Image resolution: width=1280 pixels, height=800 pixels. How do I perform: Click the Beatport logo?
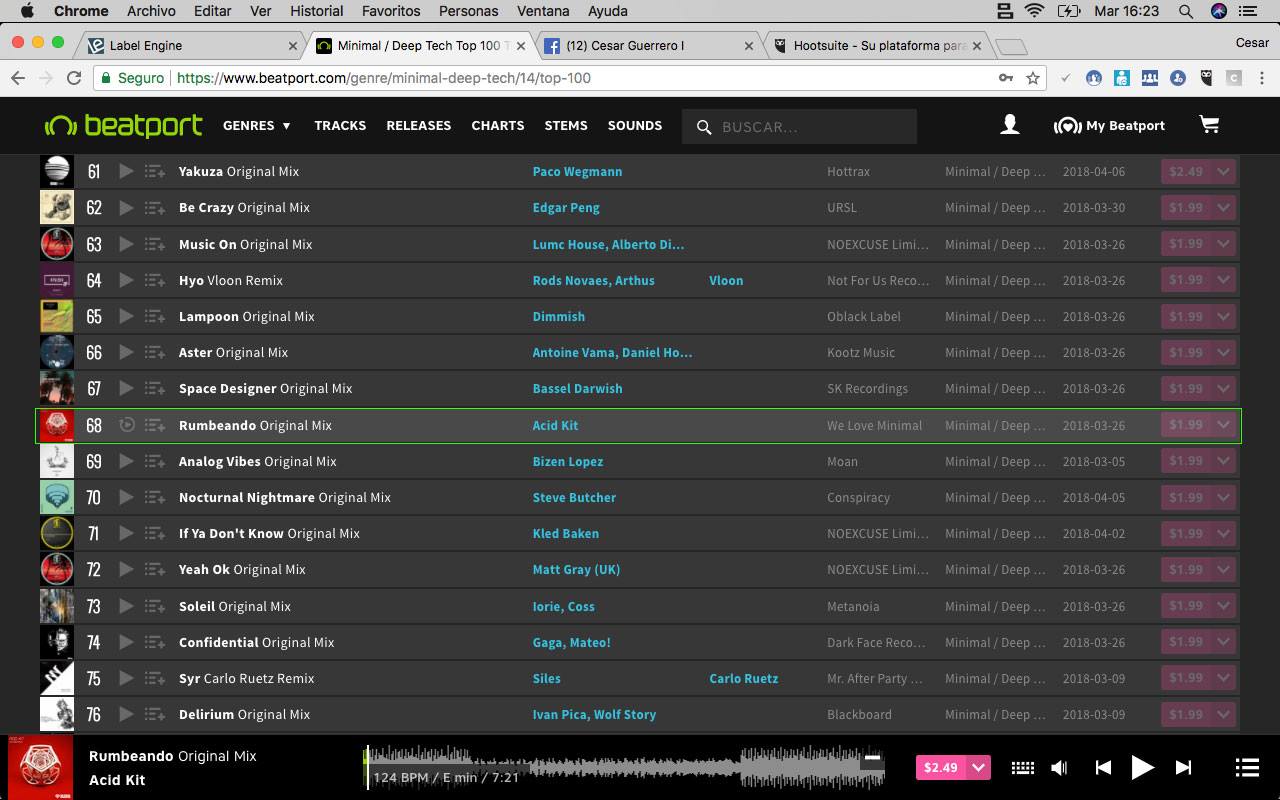tap(123, 125)
